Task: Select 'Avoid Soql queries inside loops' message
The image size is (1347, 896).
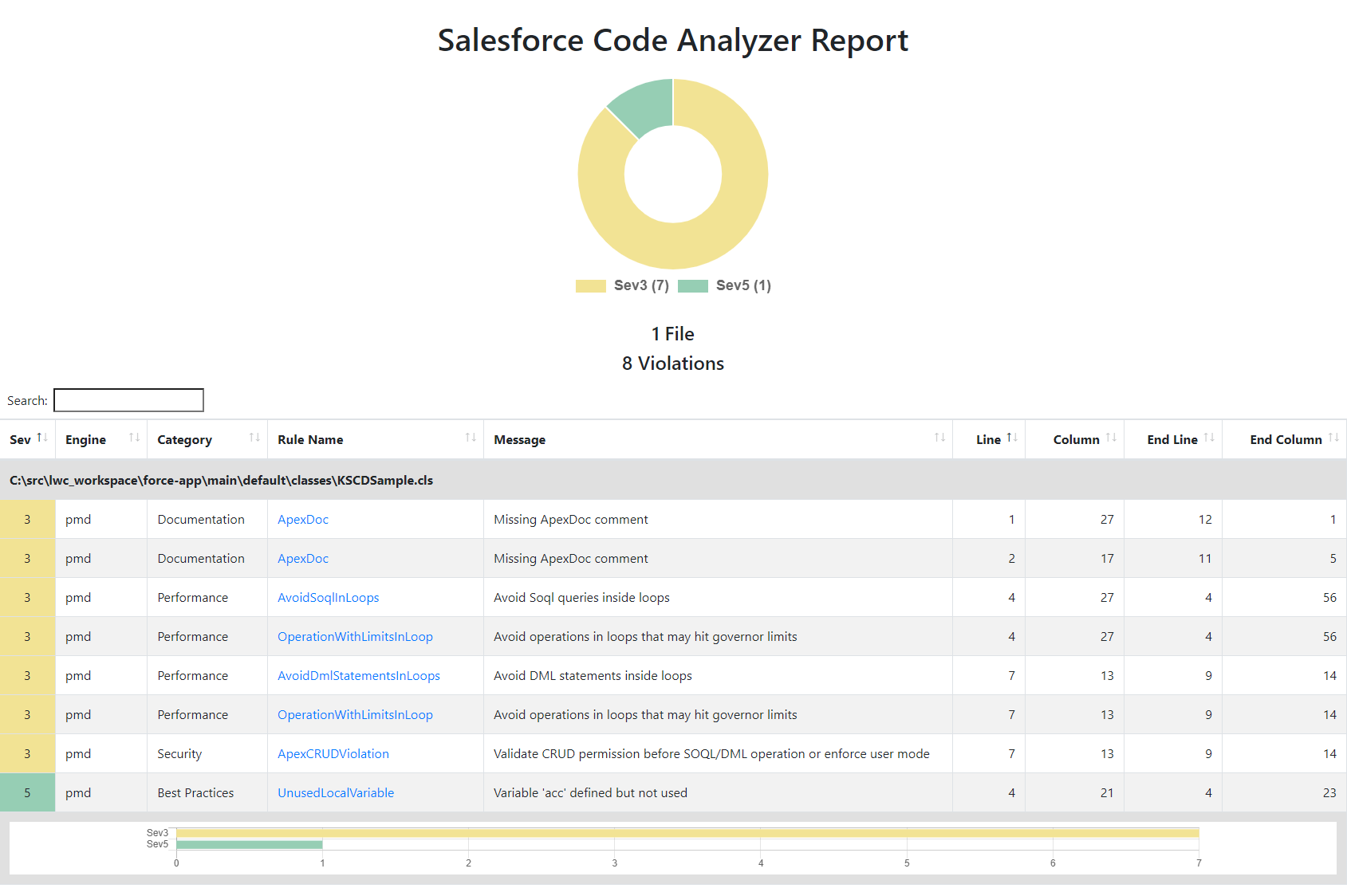Action: click(x=581, y=598)
